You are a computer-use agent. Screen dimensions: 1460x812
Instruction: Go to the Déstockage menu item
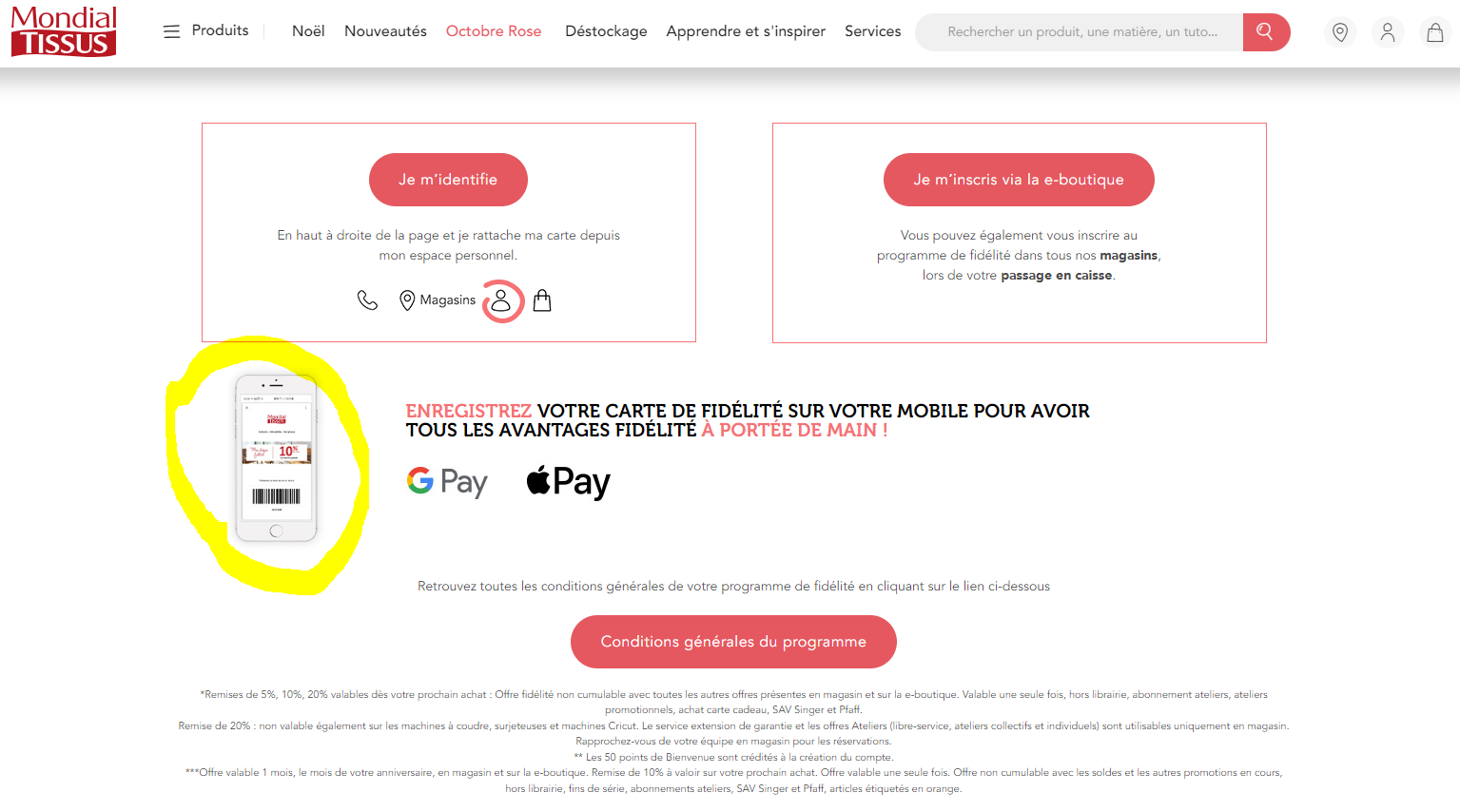(606, 31)
